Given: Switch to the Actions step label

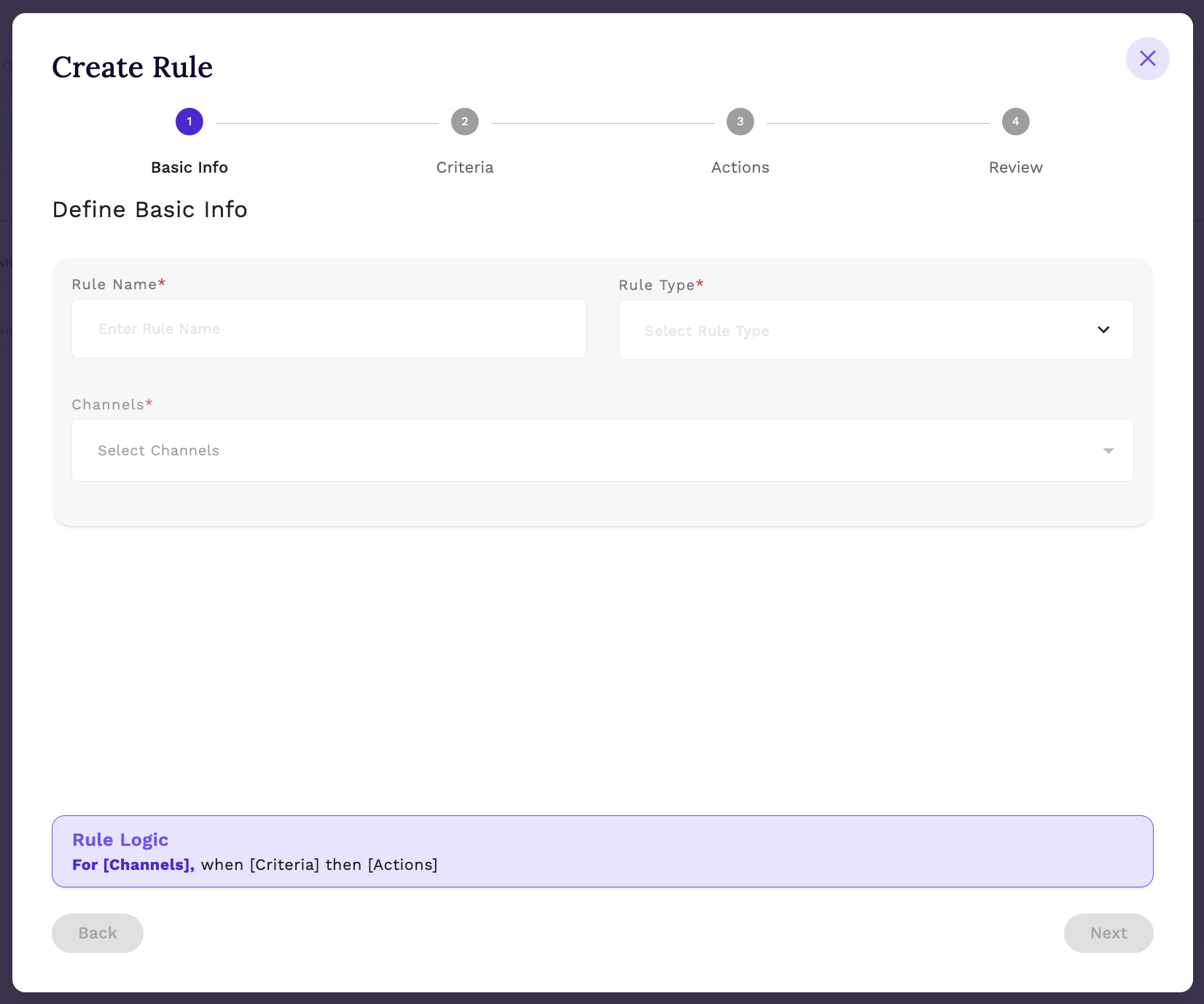Looking at the screenshot, I should point(740,168).
